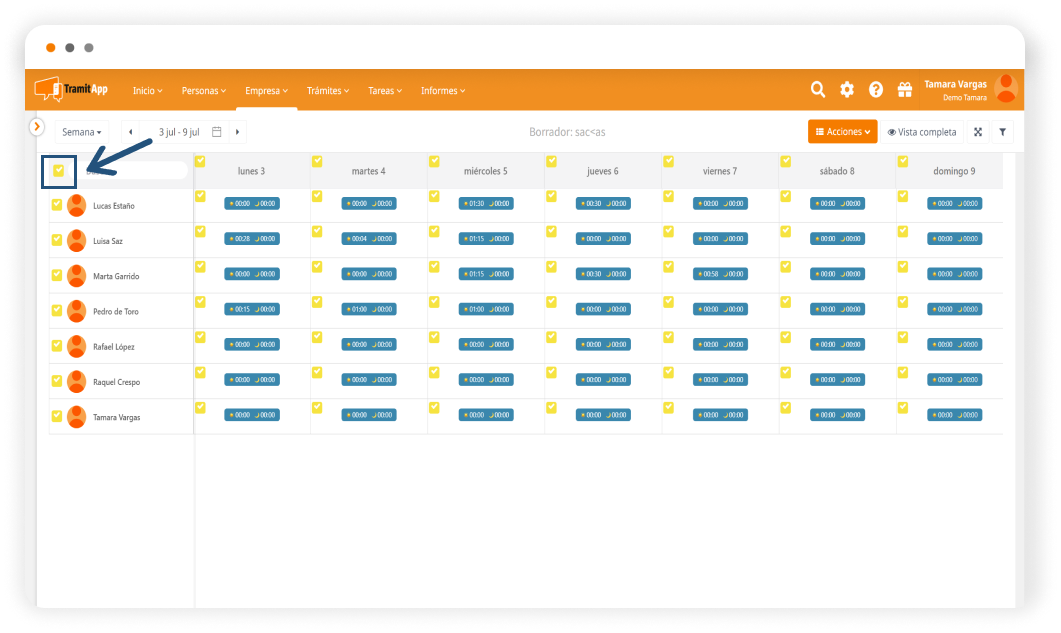Open settings gear in top bar
The image size is (1061, 633).
pos(847,90)
